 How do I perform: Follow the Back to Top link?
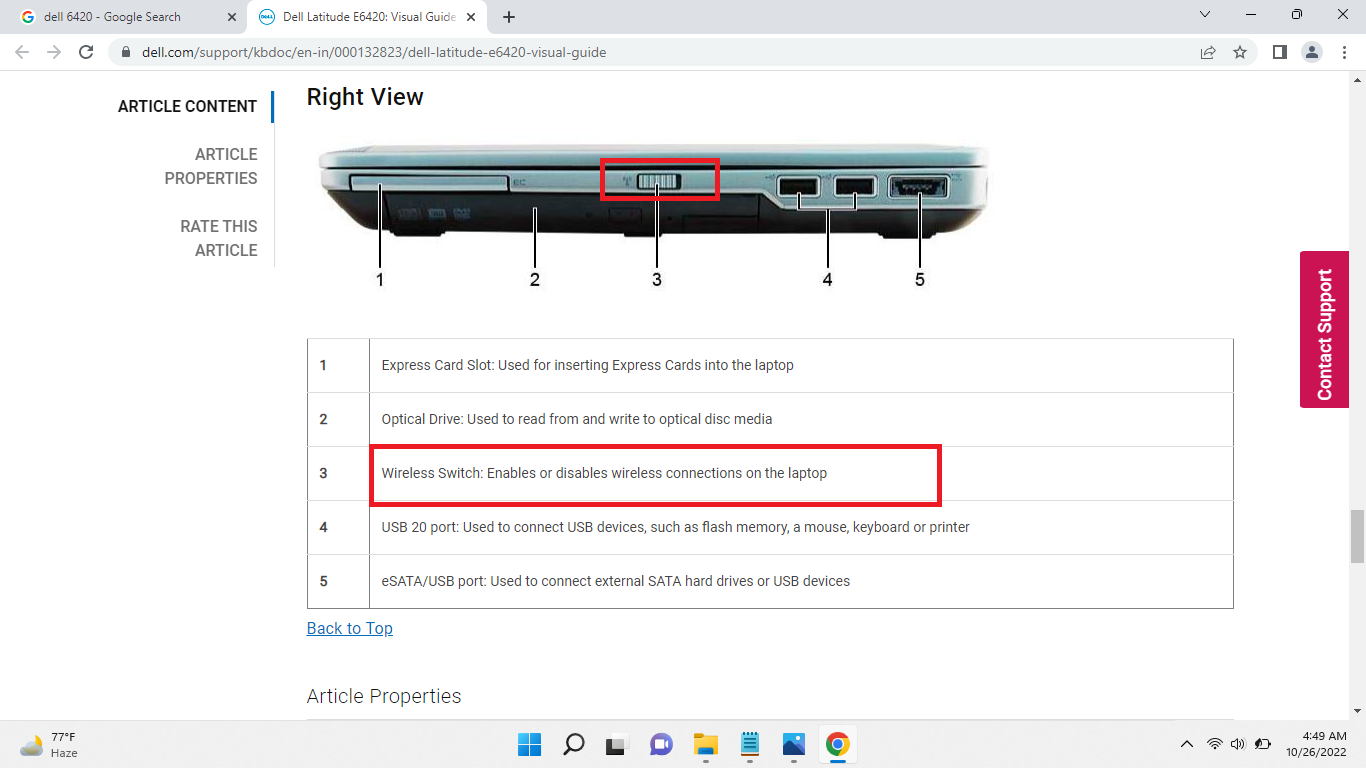[349, 628]
